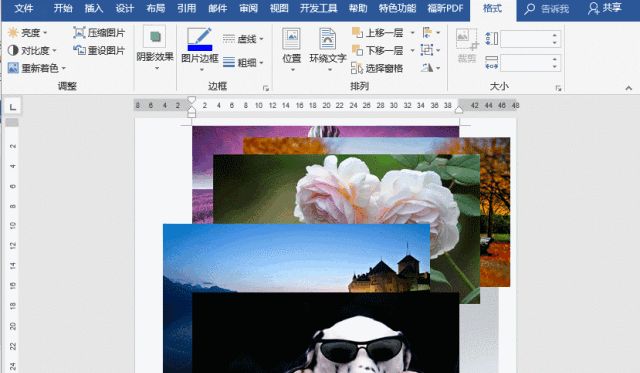Click the right indent marker on ruler

point(459,109)
